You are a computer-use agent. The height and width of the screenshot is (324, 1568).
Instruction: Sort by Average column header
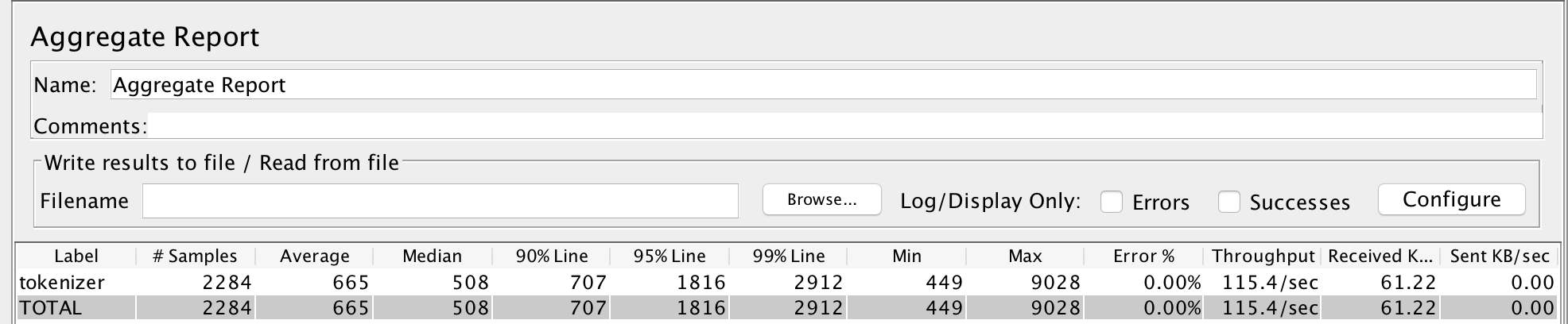point(314,256)
